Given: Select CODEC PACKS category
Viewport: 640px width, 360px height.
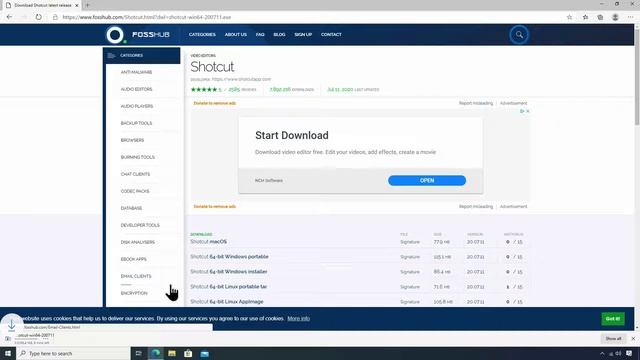Looking at the screenshot, I should (135, 191).
